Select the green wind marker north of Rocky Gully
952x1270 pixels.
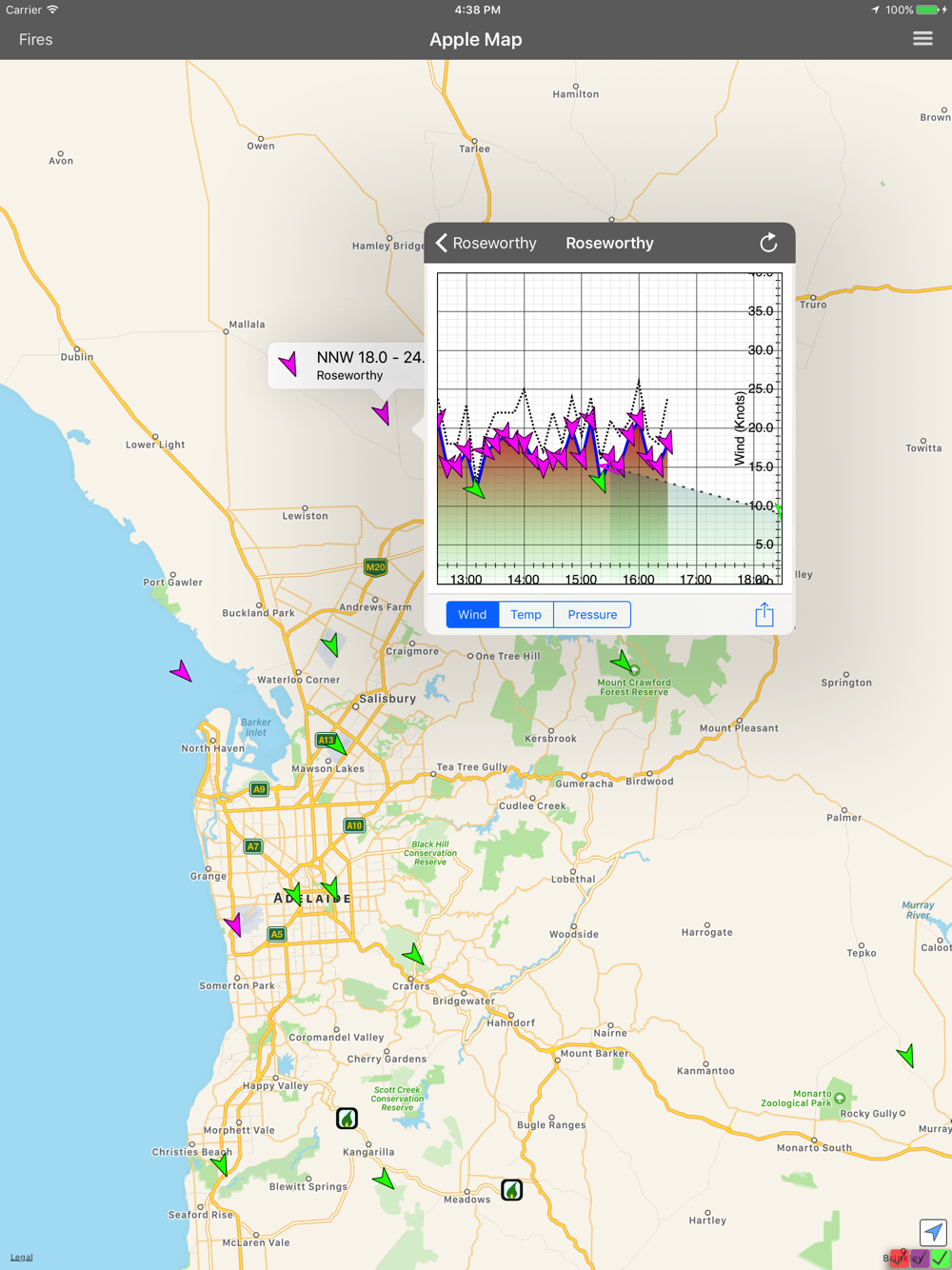906,1055
